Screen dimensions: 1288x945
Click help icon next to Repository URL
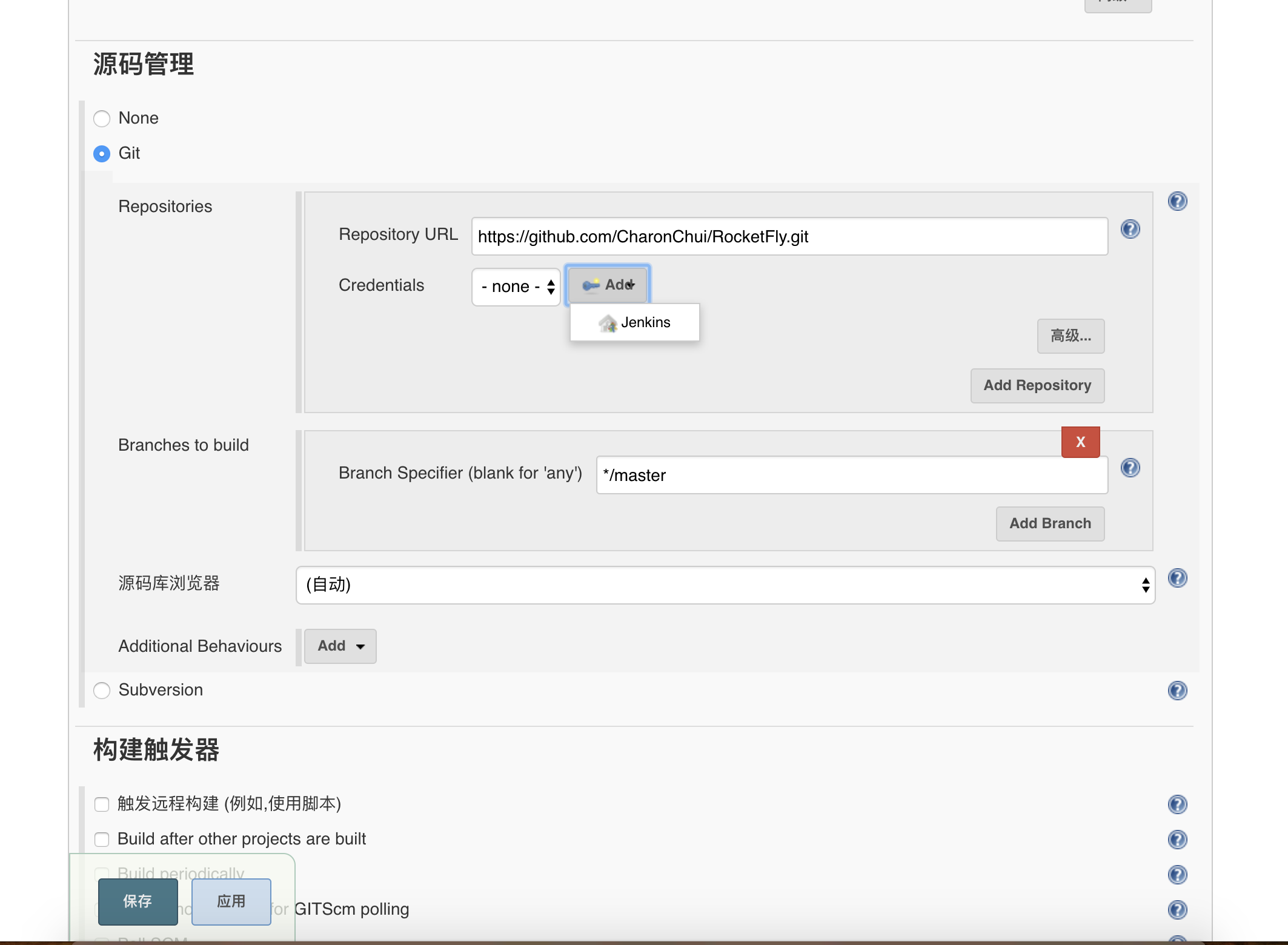(1130, 229)
